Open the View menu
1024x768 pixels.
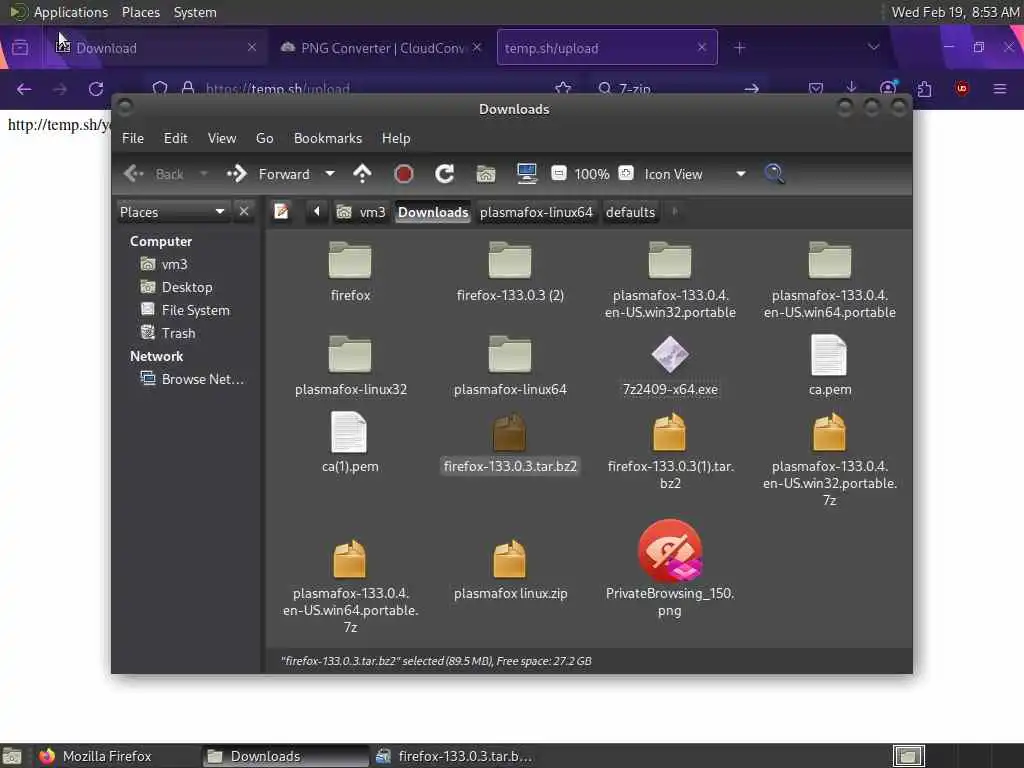(x=222, y=138)
